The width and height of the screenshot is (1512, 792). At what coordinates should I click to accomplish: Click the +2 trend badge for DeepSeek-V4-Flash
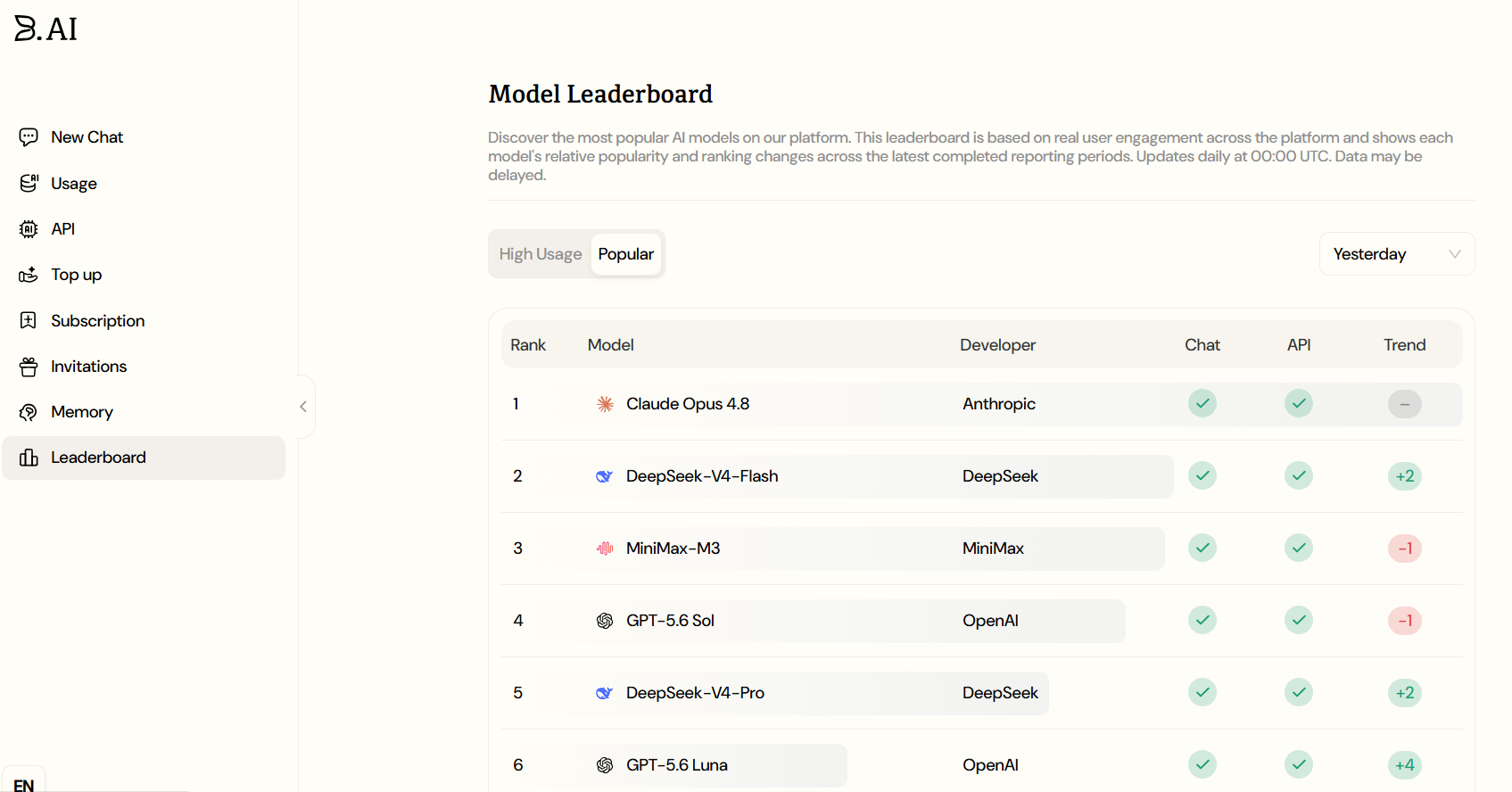pos(1405,476)
